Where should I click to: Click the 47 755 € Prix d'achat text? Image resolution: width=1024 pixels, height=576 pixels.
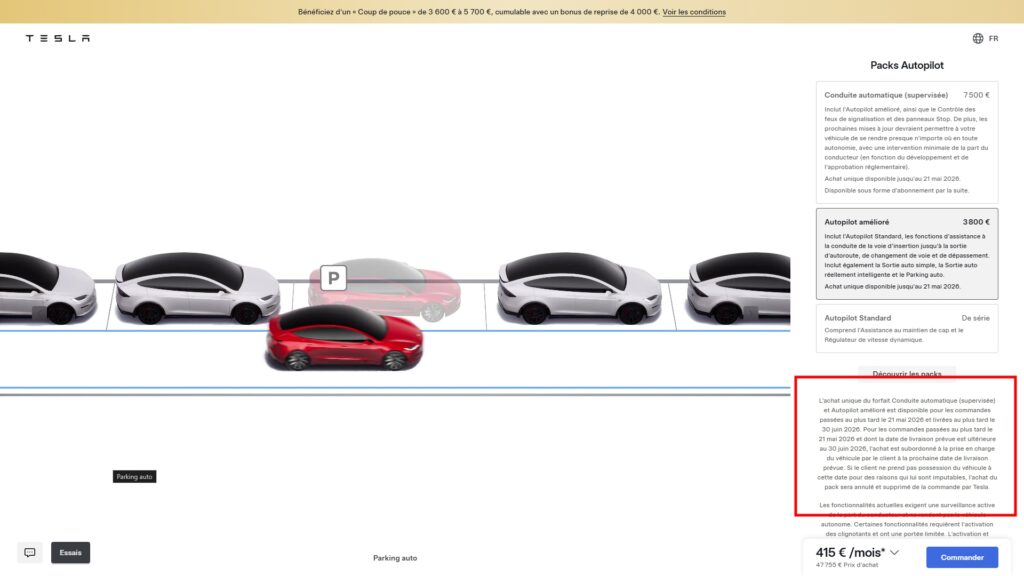(x=847, y=565)
